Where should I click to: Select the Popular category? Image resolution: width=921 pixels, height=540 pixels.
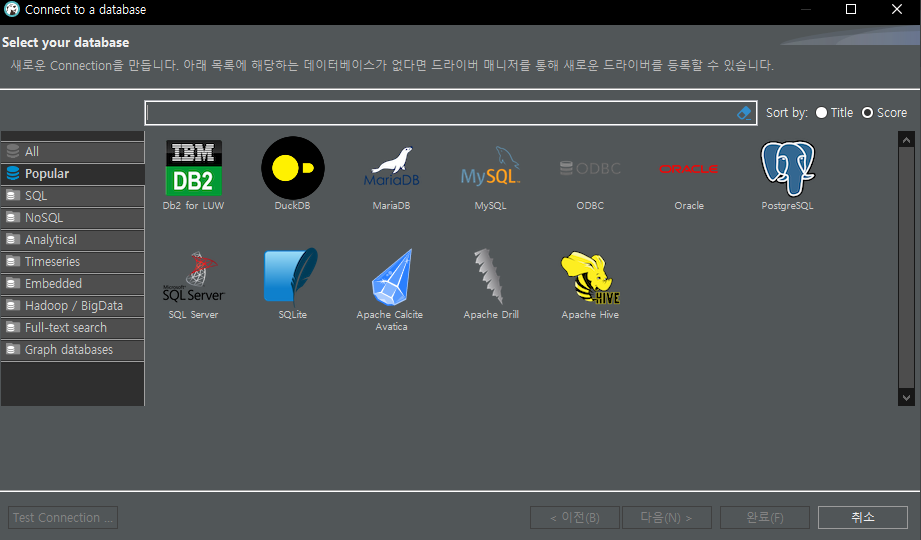[72, 174]
